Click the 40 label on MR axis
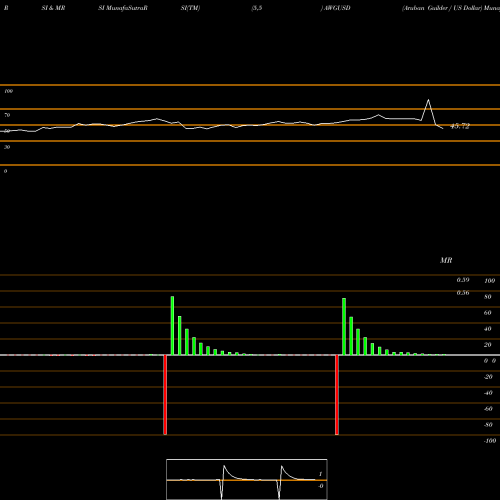500x500 pixels. pos(488,329)
